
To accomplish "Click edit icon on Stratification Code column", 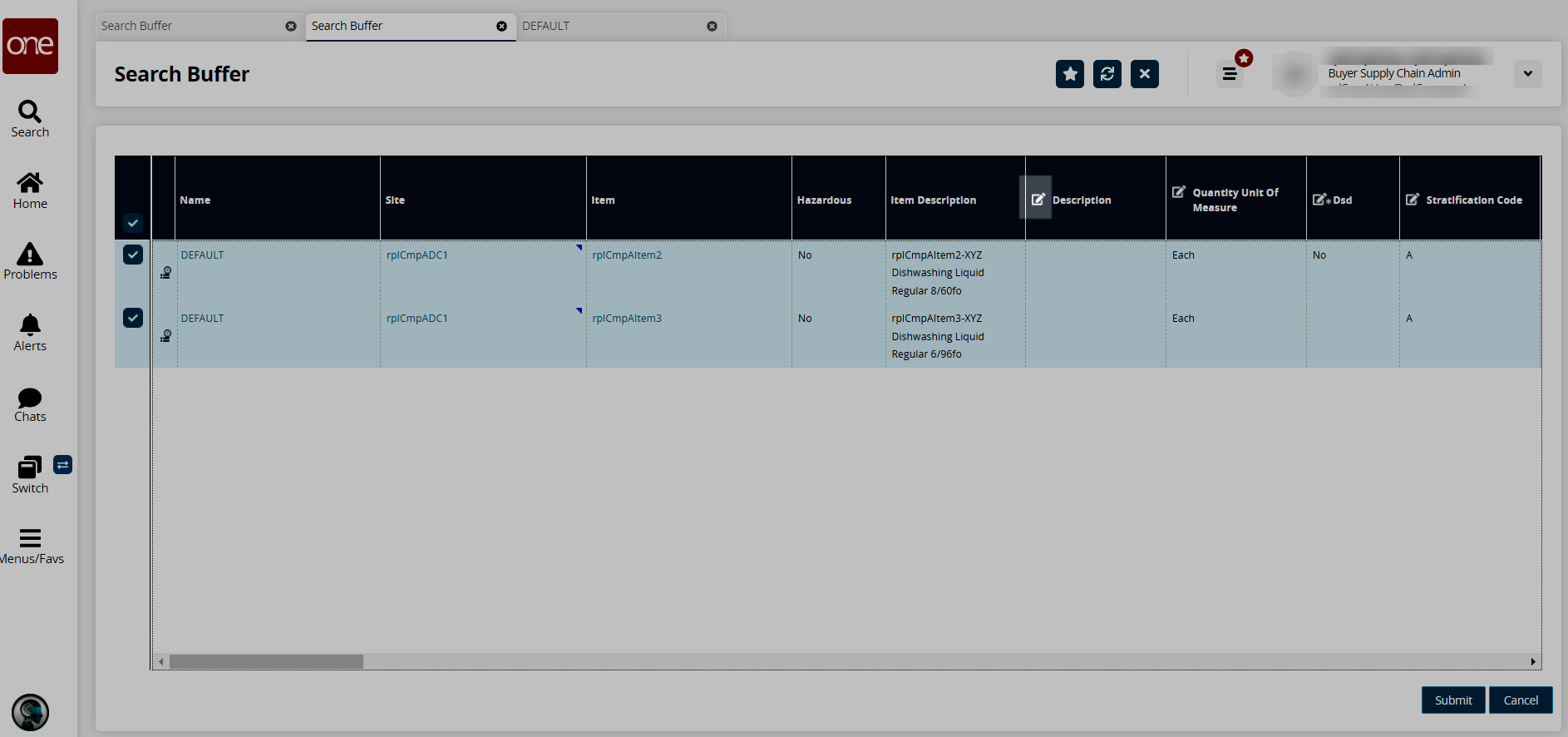I will point(1413,200).
